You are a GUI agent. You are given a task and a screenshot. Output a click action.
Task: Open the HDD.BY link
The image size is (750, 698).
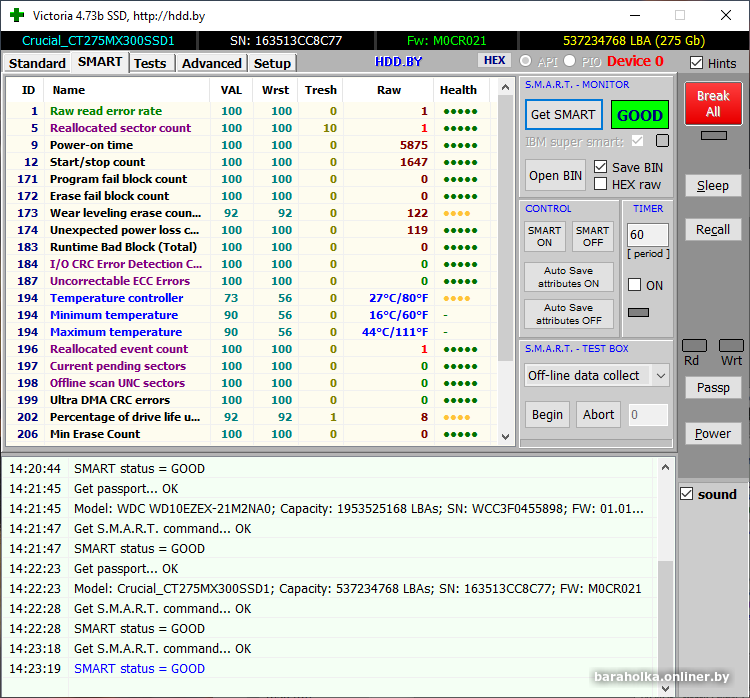(398, 62)
